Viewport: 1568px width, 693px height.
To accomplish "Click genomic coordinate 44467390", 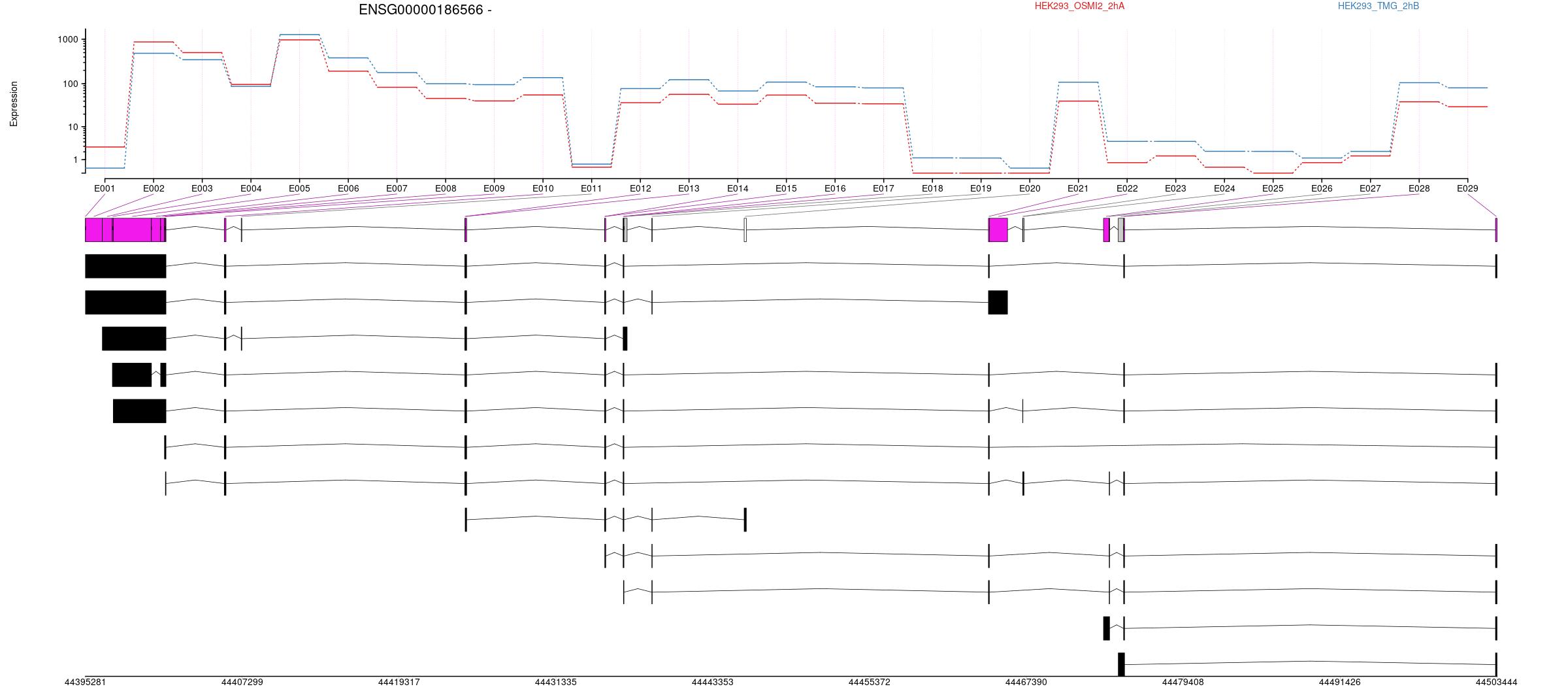I will coord(1026,683).
